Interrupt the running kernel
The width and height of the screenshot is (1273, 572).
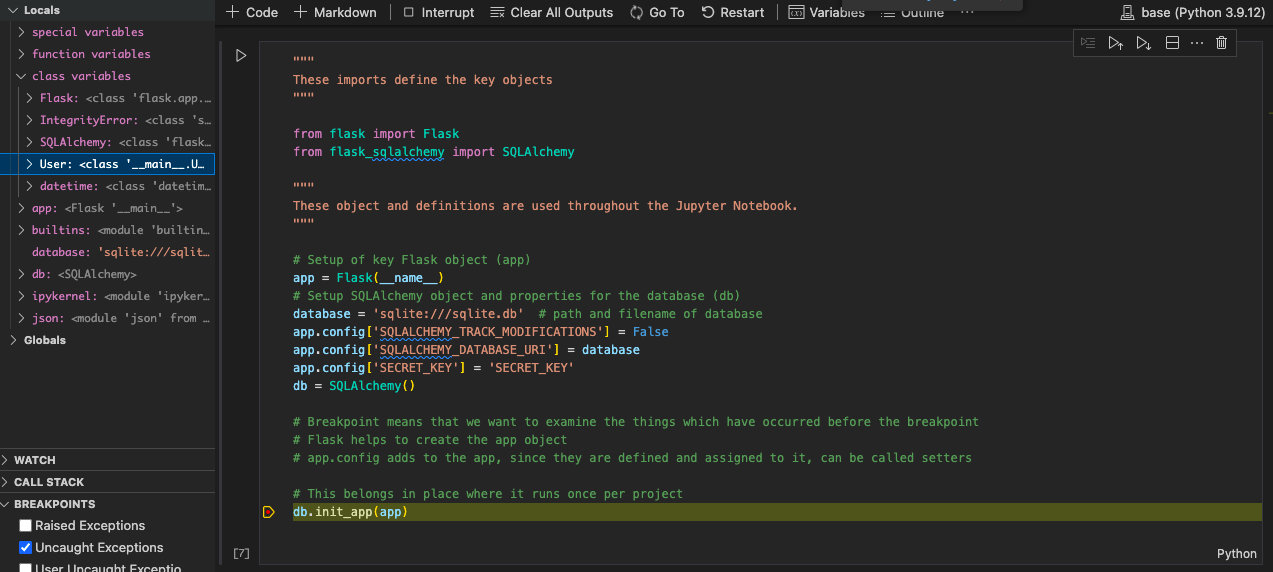click(439, 12)
